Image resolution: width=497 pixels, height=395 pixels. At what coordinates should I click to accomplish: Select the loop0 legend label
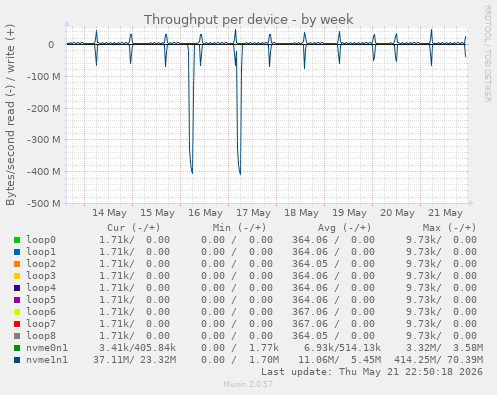tap(41, 240)
